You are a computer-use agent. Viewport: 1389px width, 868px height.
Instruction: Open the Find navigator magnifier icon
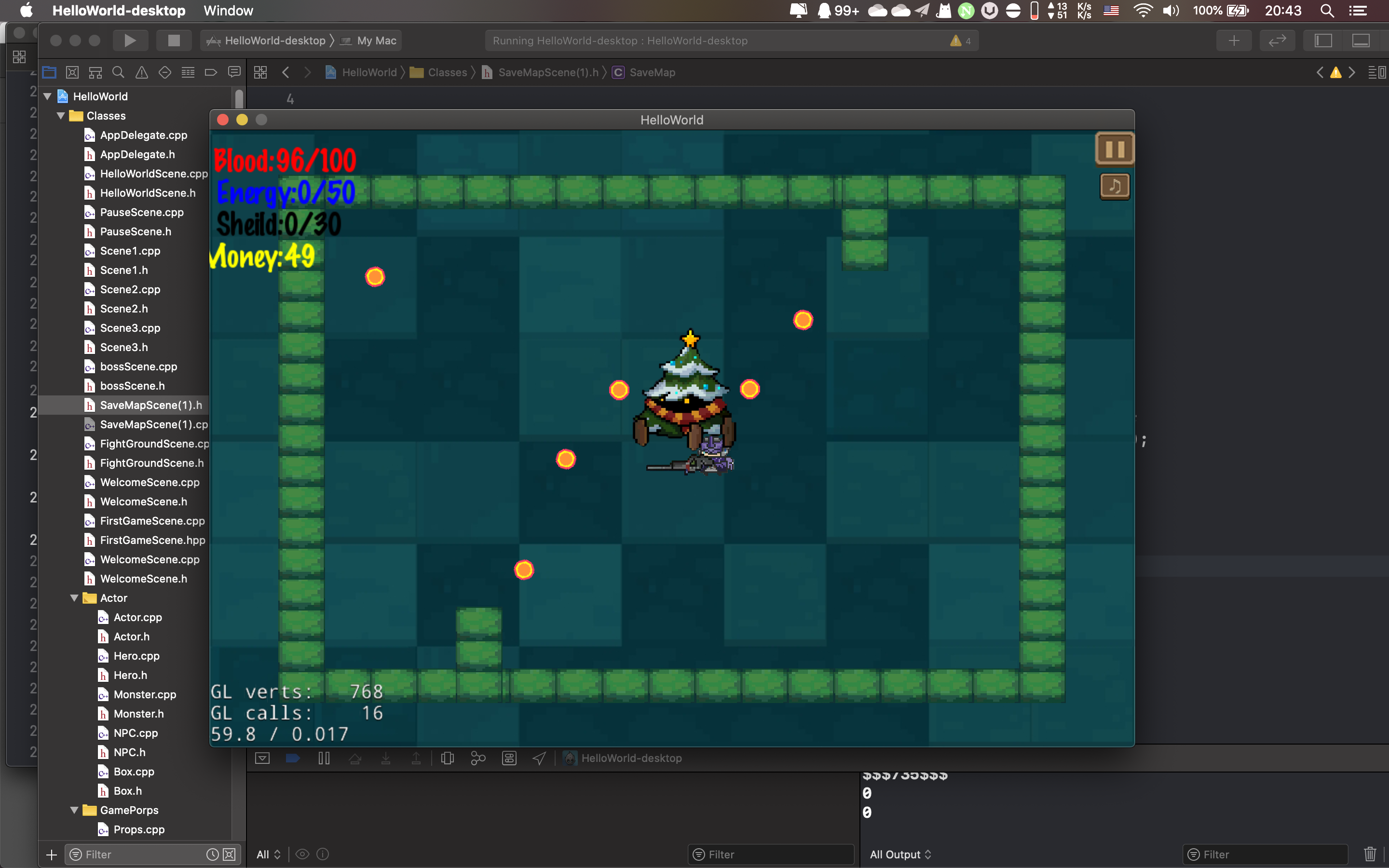(x=118, y=72)
